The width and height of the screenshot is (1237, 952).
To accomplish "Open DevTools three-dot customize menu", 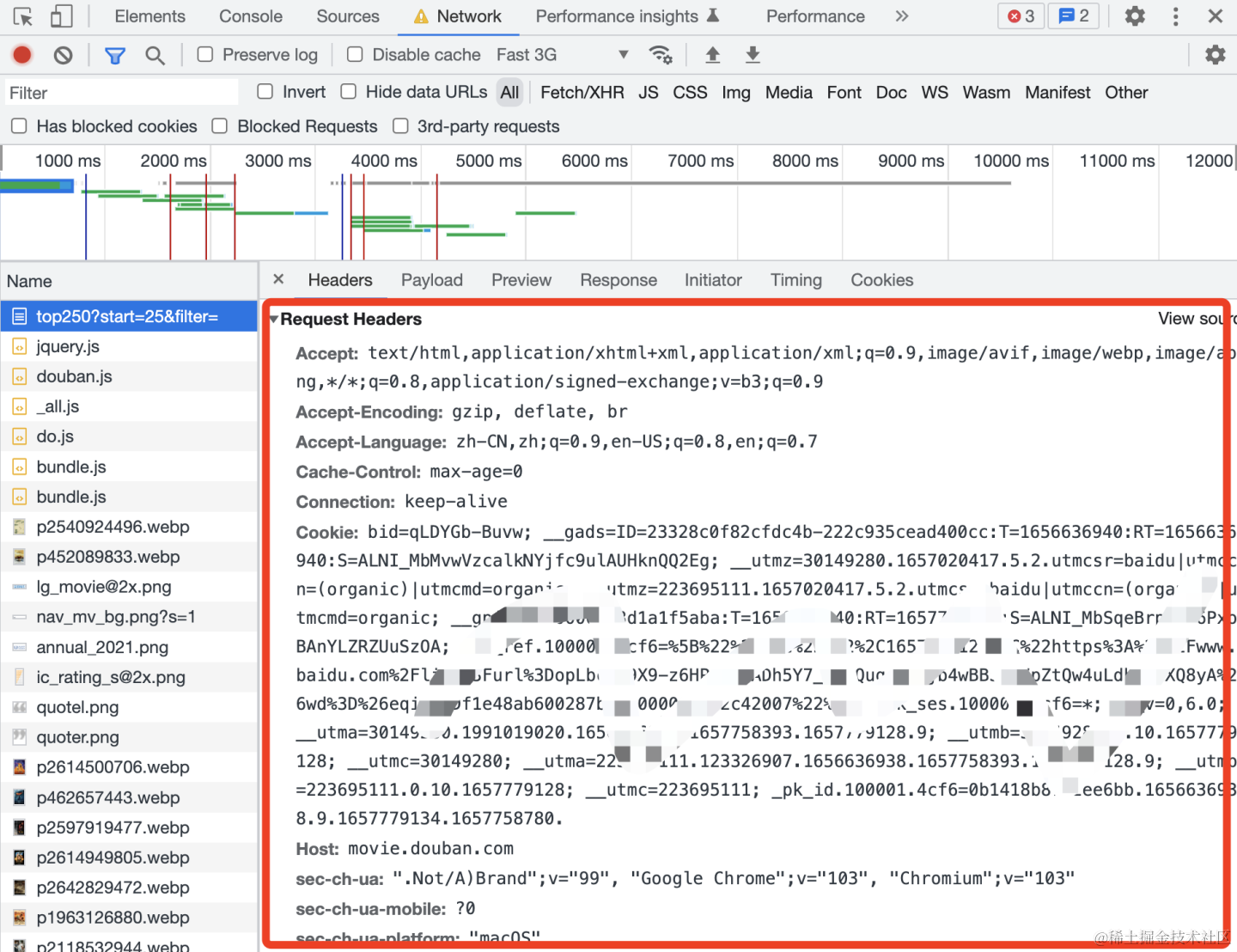I will point(1176,16).
